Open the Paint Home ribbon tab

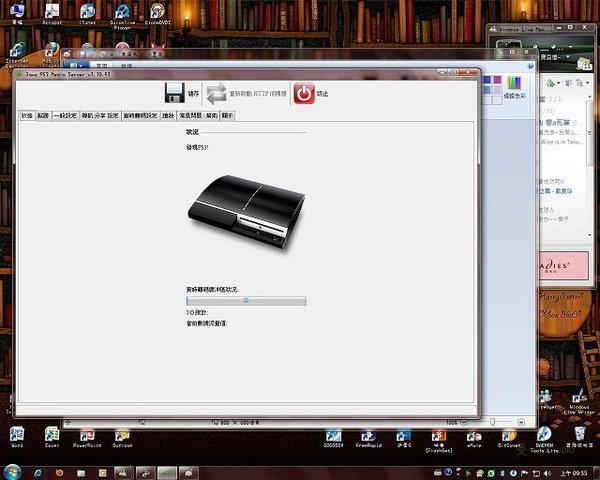pyautogui.click(x=101, y=65)
